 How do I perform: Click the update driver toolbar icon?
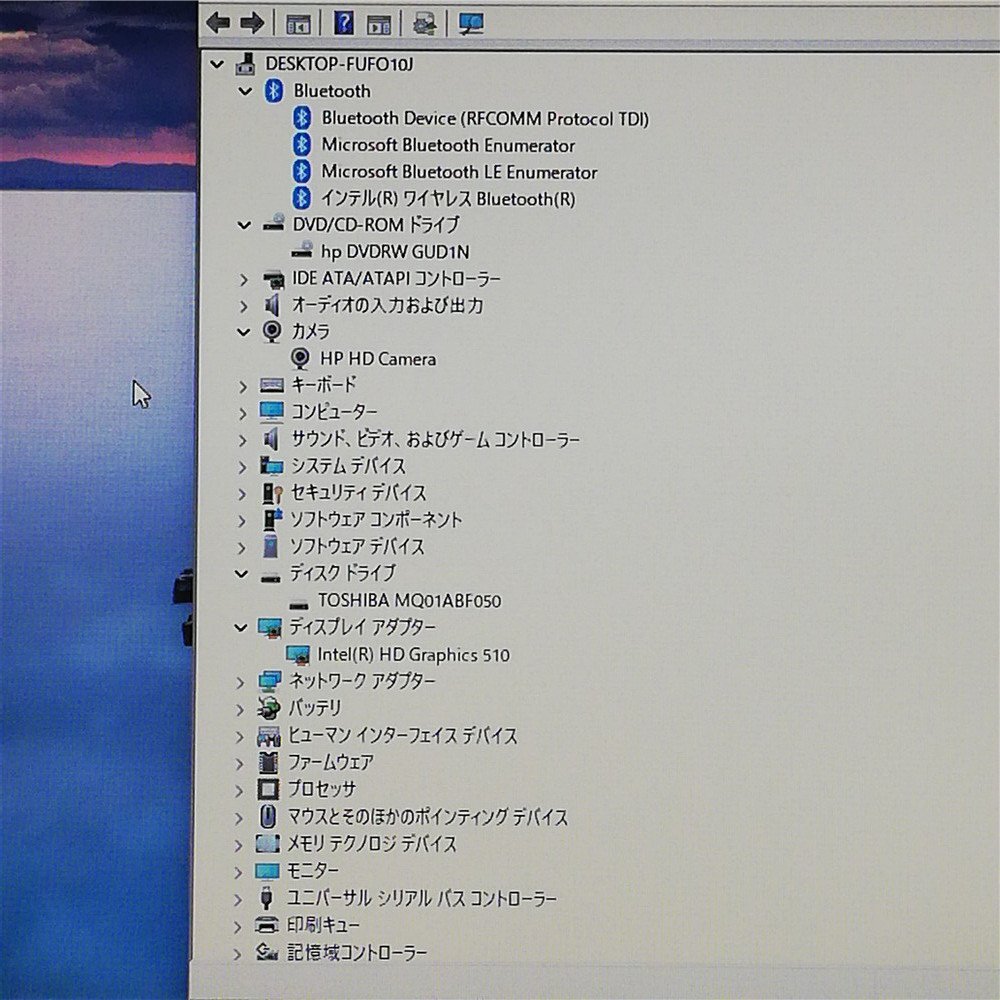coord(424,22)
